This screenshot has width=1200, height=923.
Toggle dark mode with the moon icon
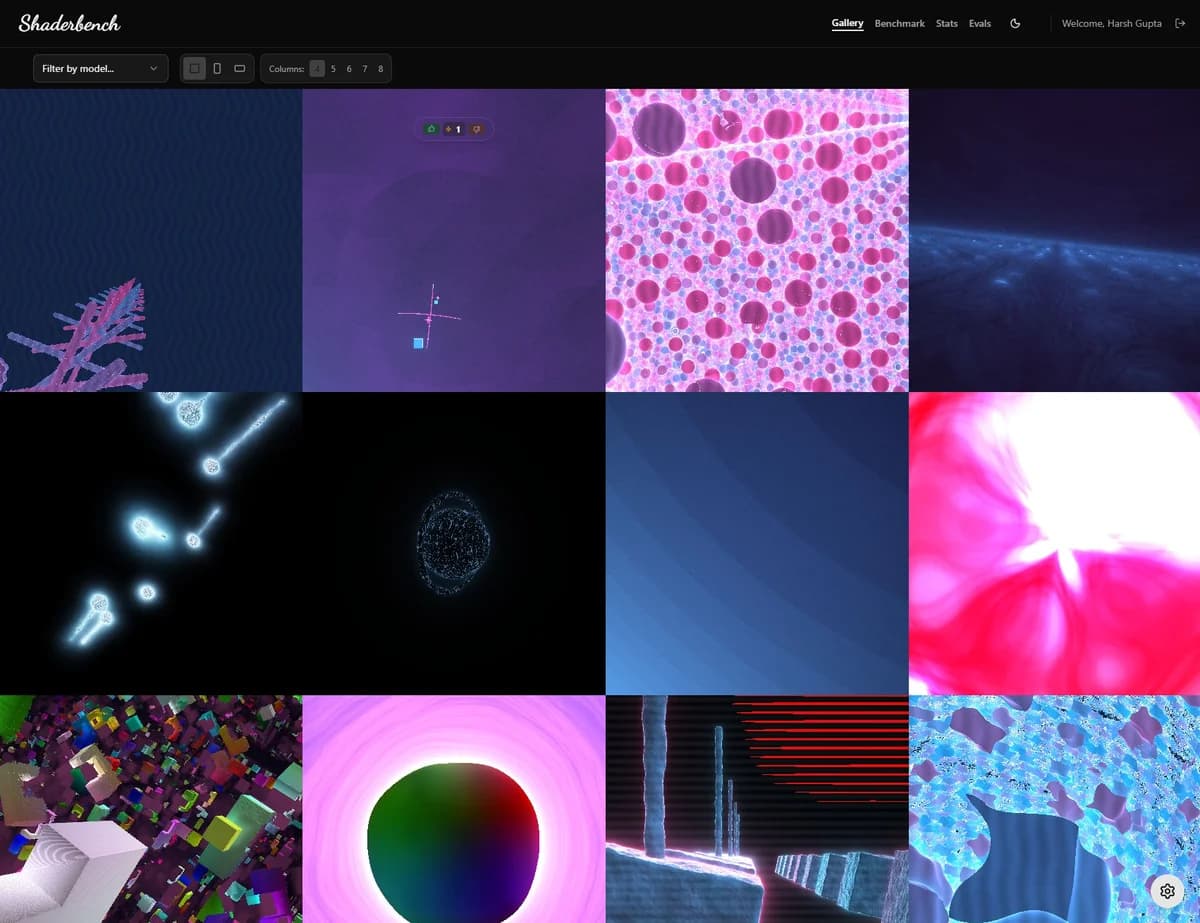pos(1014,23)
